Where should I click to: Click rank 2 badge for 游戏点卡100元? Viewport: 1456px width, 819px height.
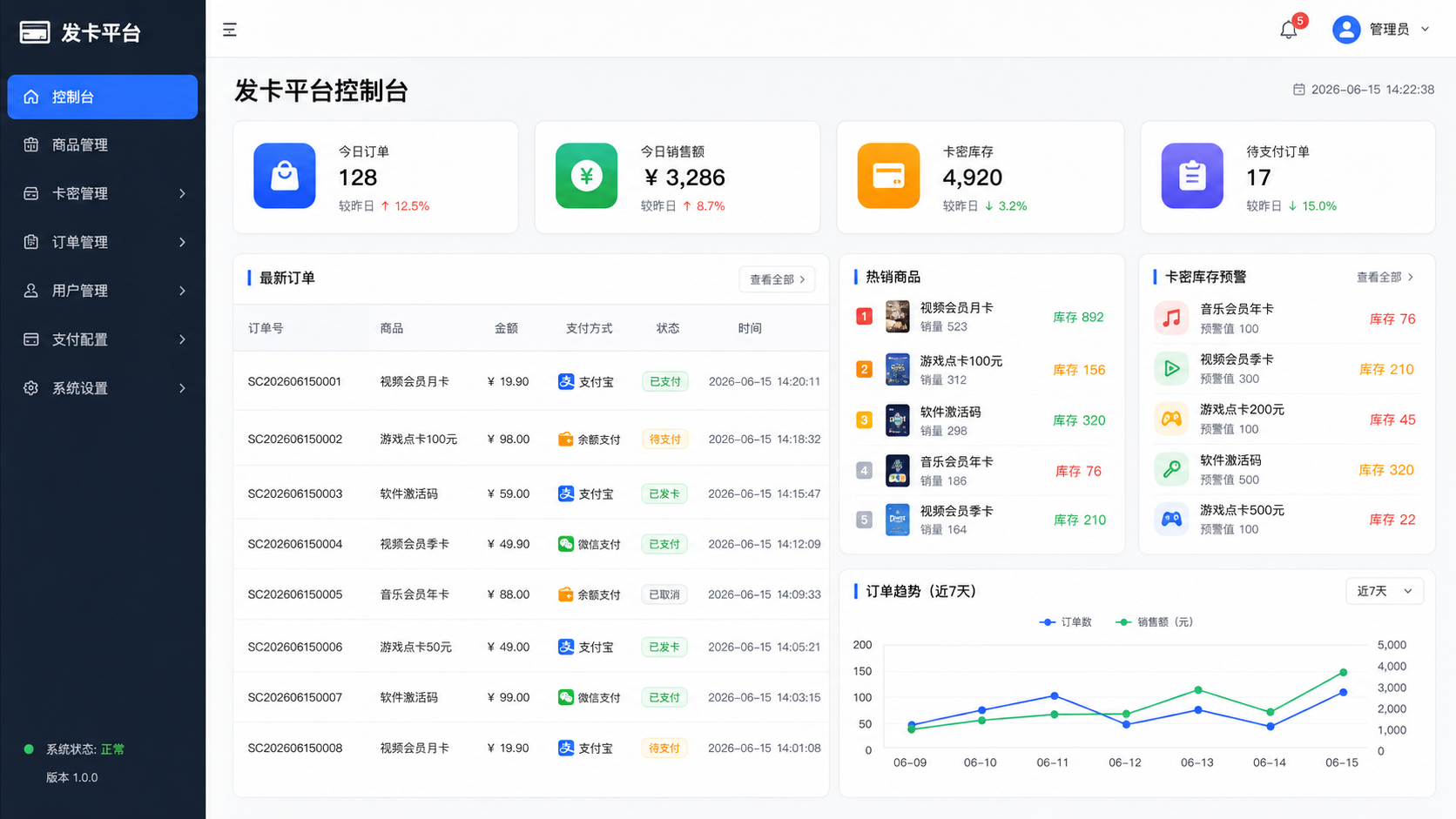point(864,370)
